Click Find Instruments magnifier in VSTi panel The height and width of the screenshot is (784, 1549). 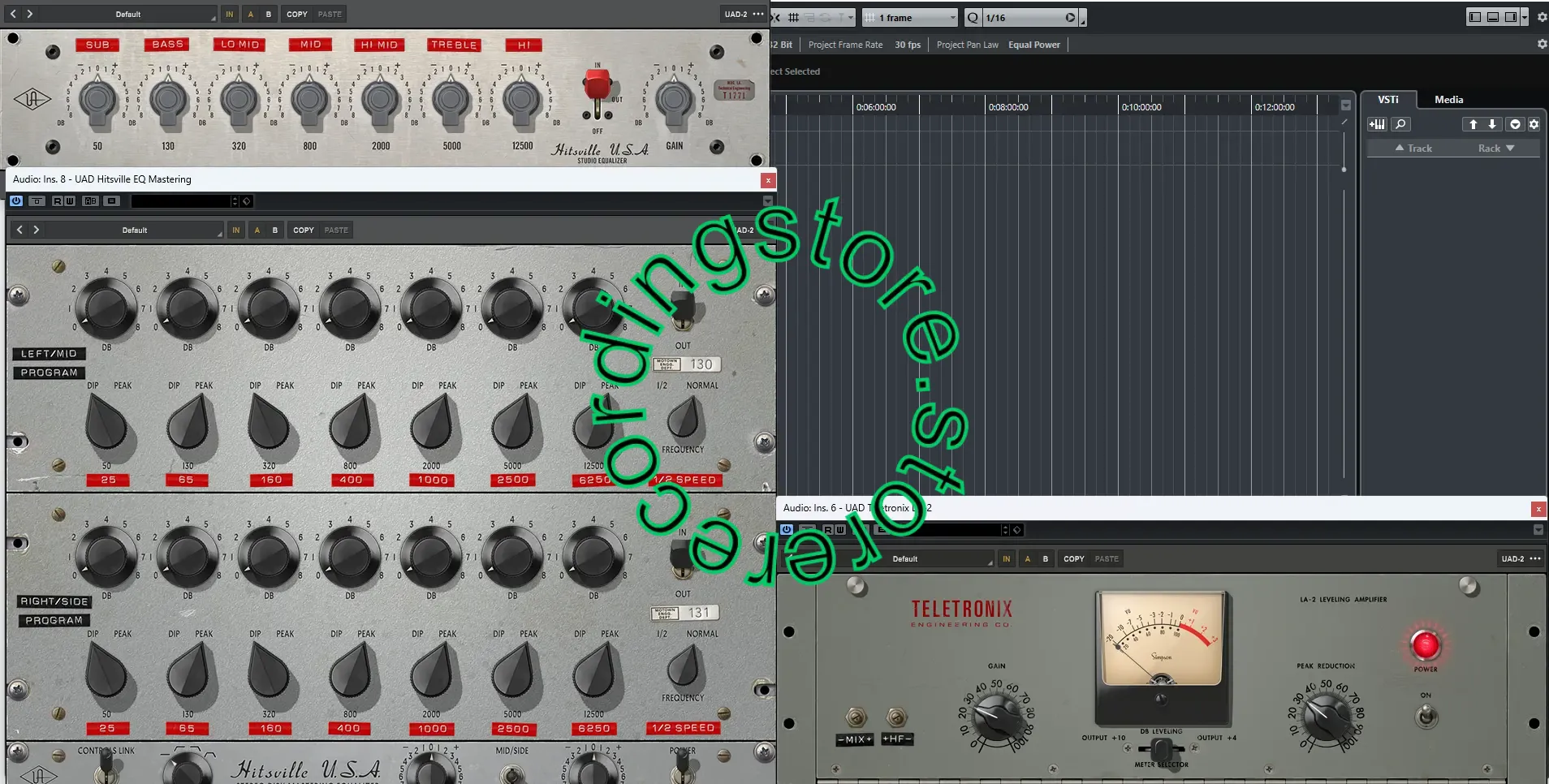pos(1400,124)
